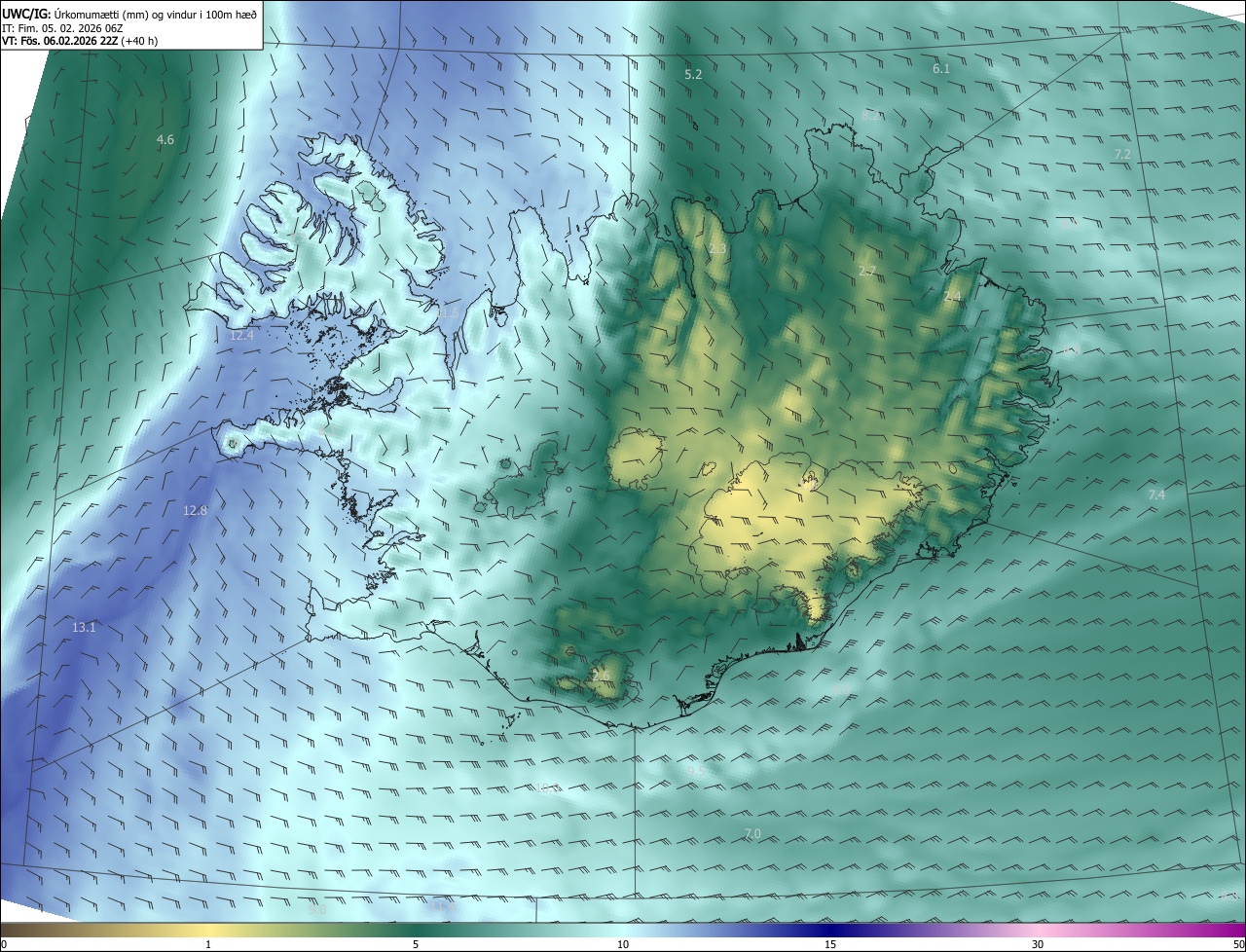Viewport: 1246px width, 952px height.
Task: Click the 50 tick on the color scale
Action: point(1238,945)
